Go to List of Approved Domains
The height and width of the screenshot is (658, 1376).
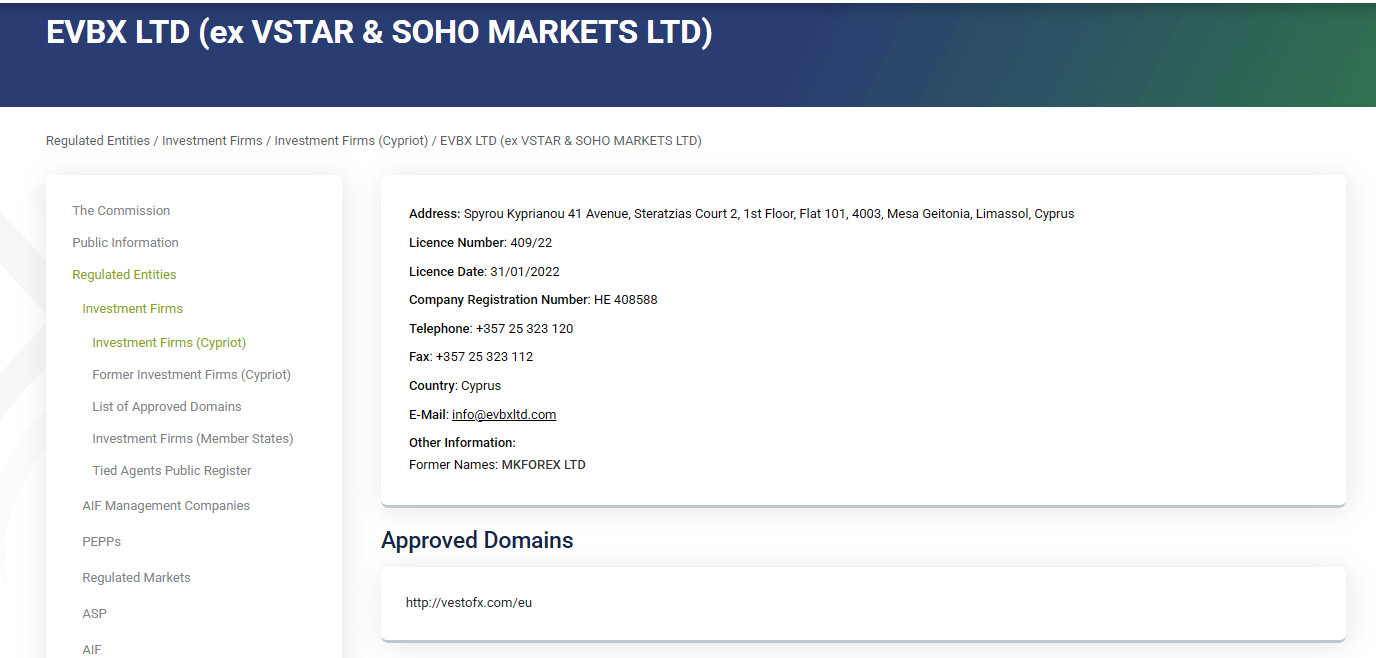click(167, 407)
